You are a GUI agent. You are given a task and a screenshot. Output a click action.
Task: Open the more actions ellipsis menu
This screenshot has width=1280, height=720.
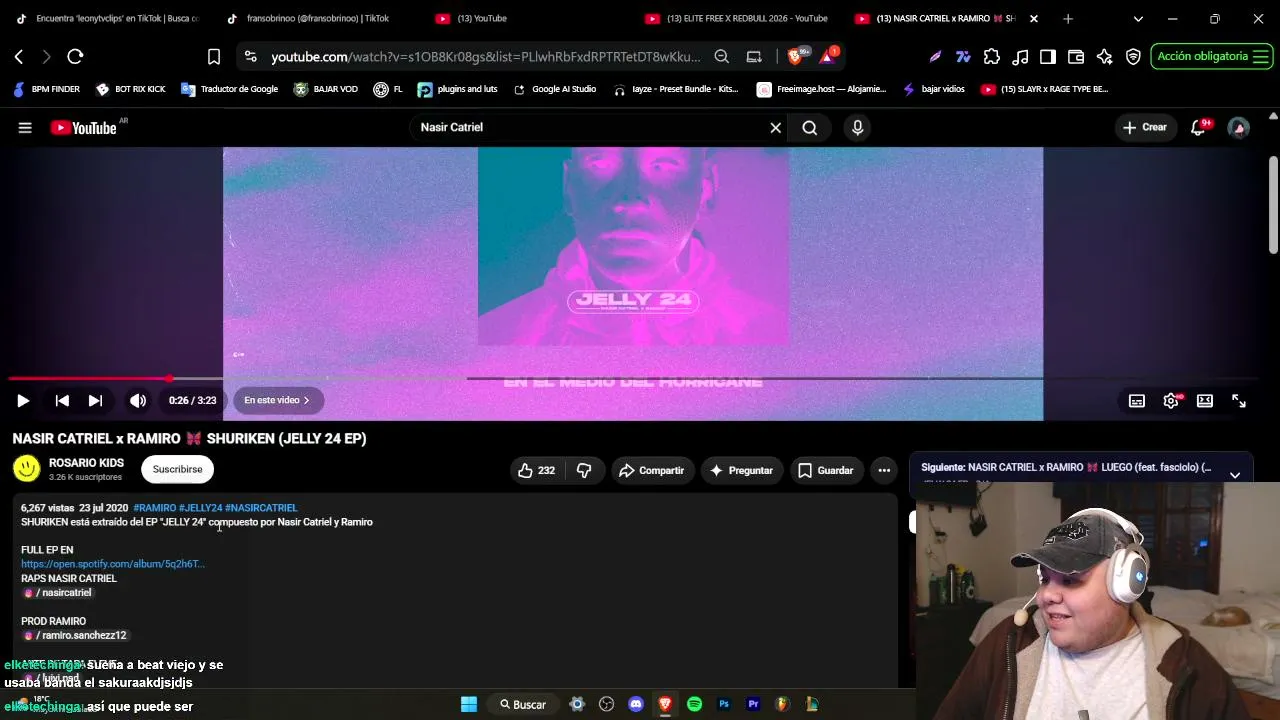(x=884, y=470)
